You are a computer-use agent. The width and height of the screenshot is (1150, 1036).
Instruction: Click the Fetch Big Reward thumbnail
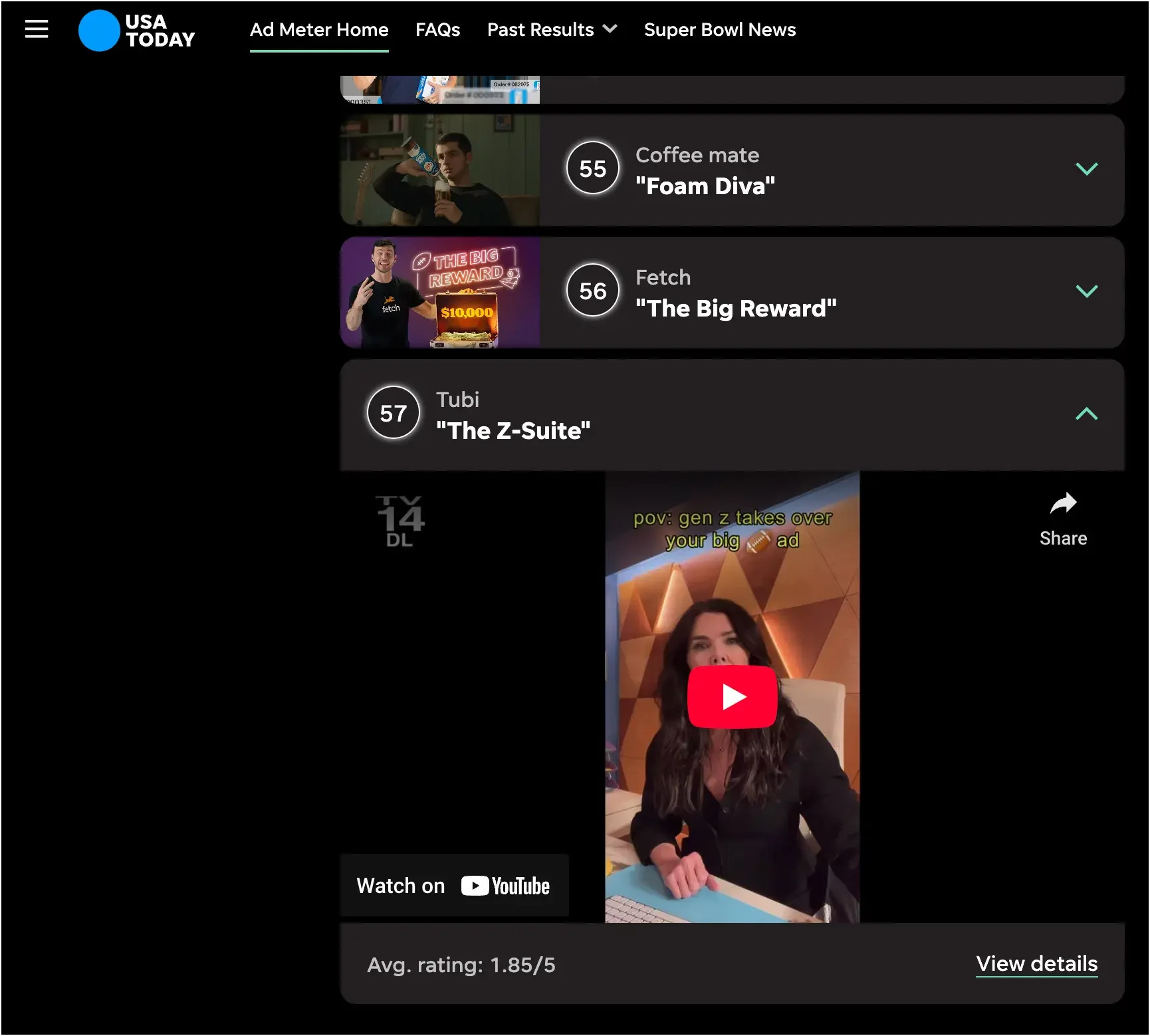[x=440, y=293]
